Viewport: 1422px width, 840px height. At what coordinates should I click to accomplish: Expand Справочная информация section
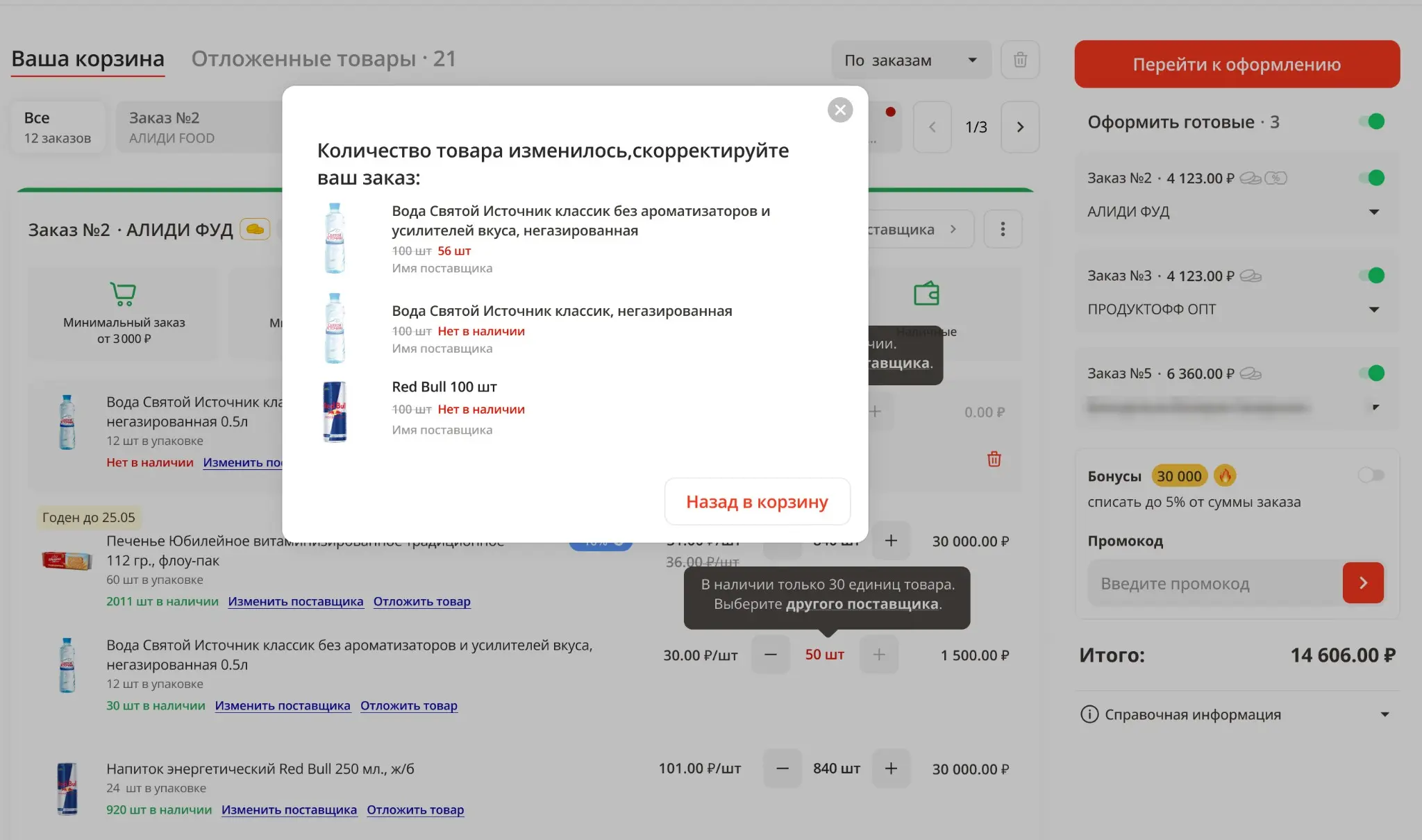tap(1237, 714)
